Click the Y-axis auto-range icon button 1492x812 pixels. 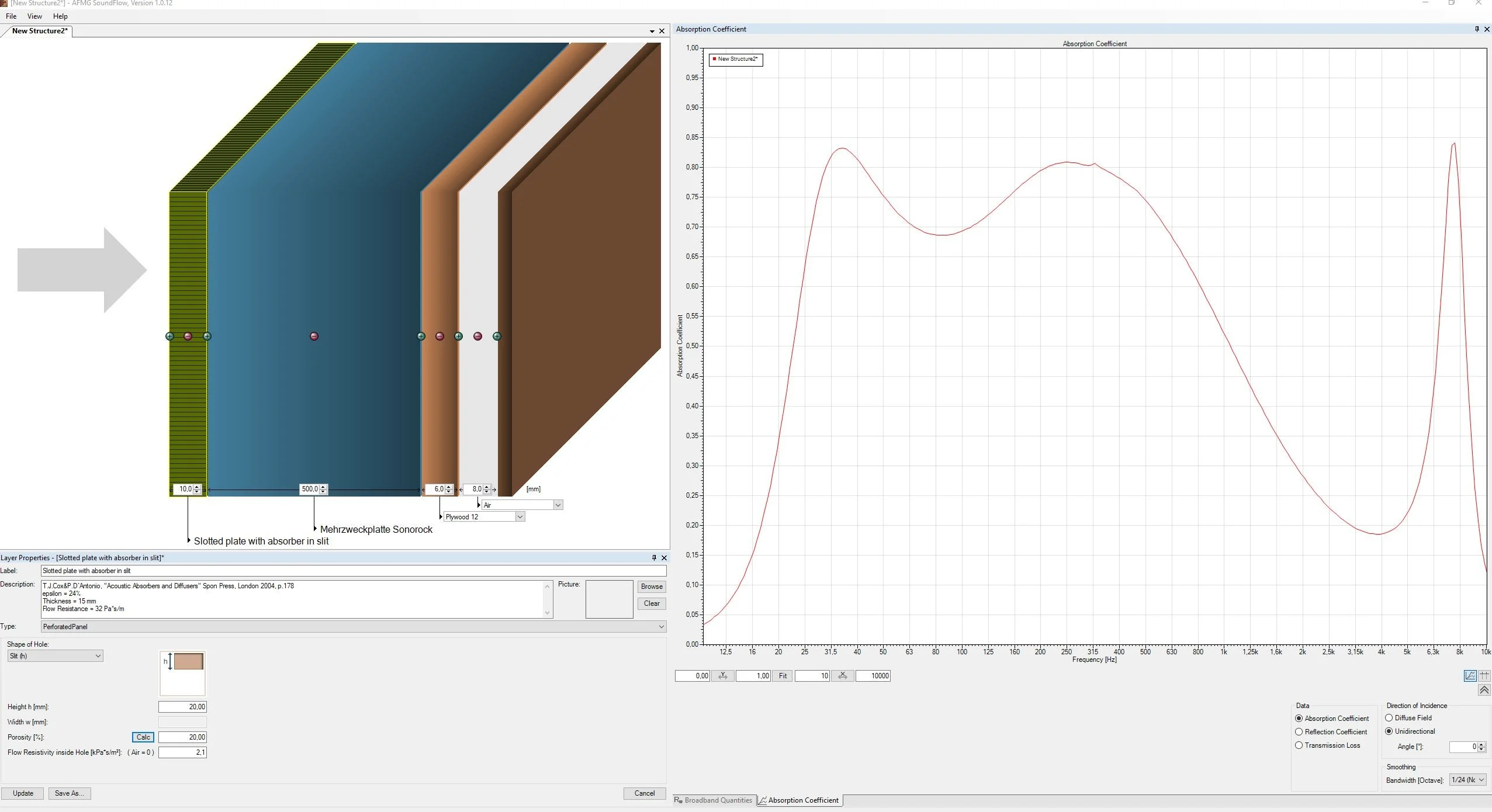click(x=722, y=676)
